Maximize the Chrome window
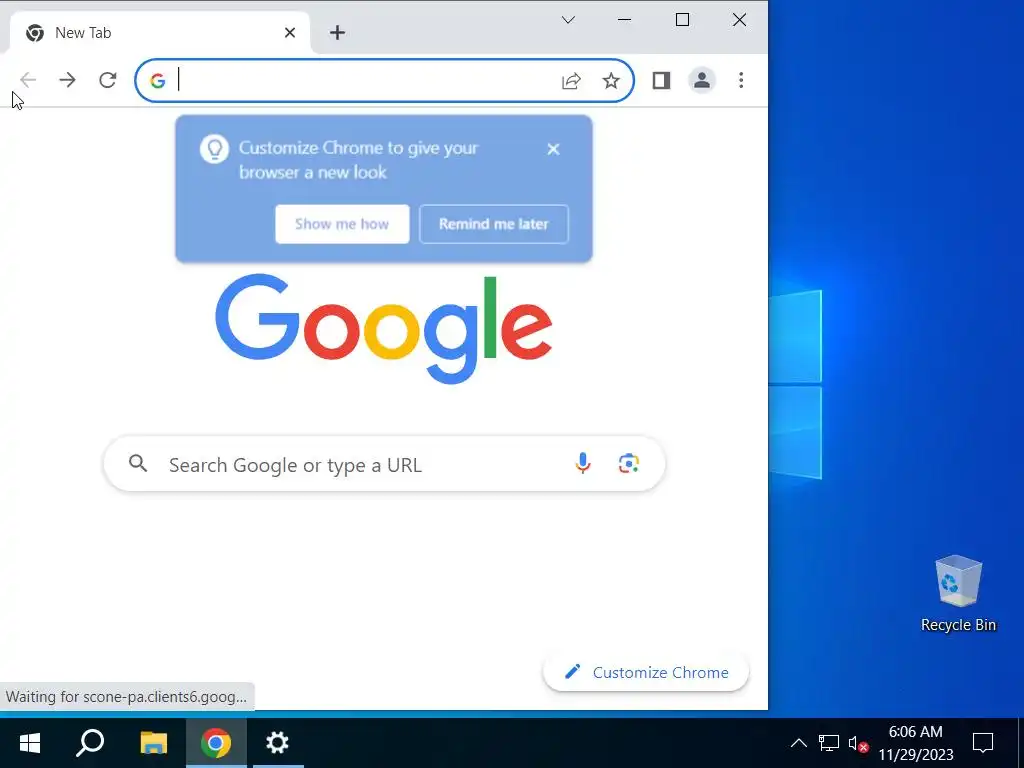Viewport: 1024px width, 768px height. [x=682, y=20]
